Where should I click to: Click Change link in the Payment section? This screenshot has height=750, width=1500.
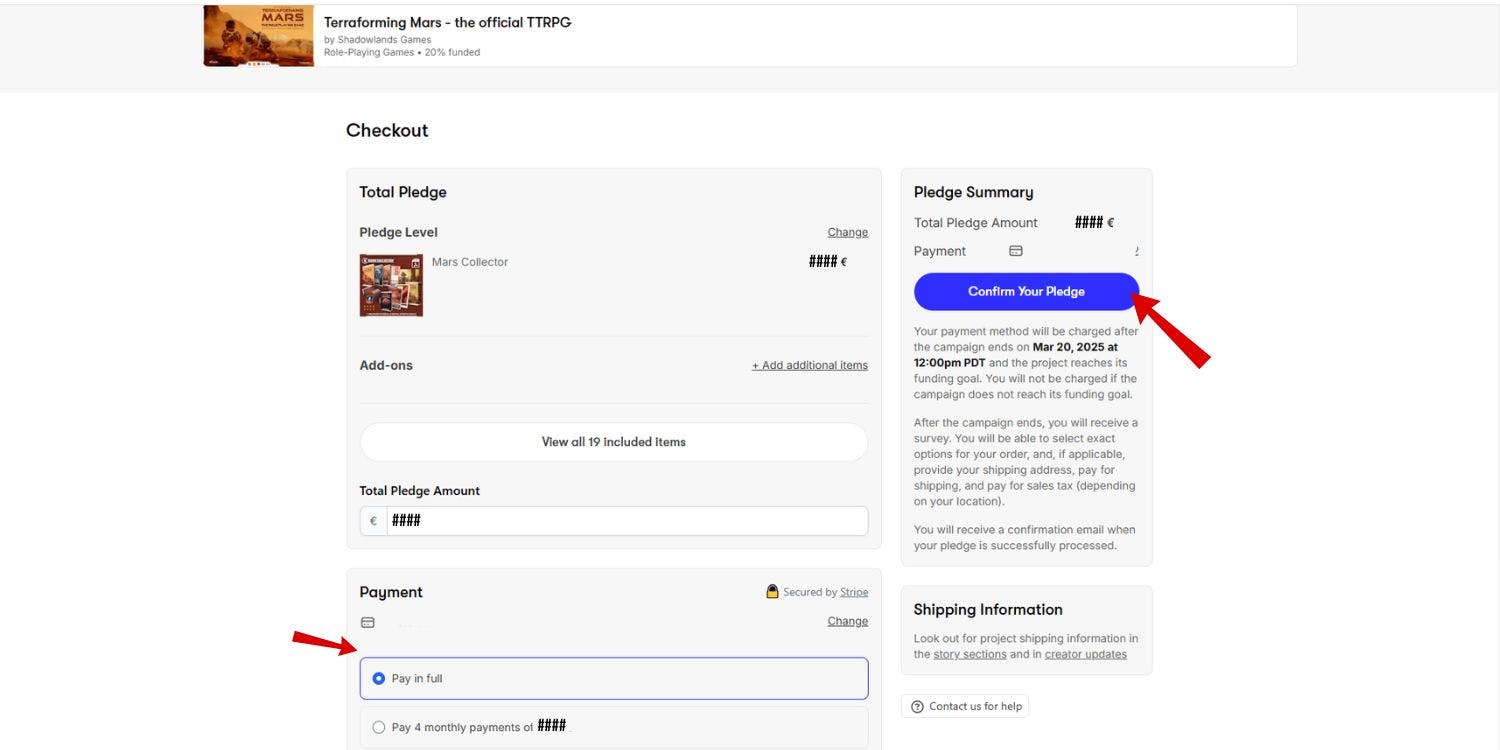point(847,621)
